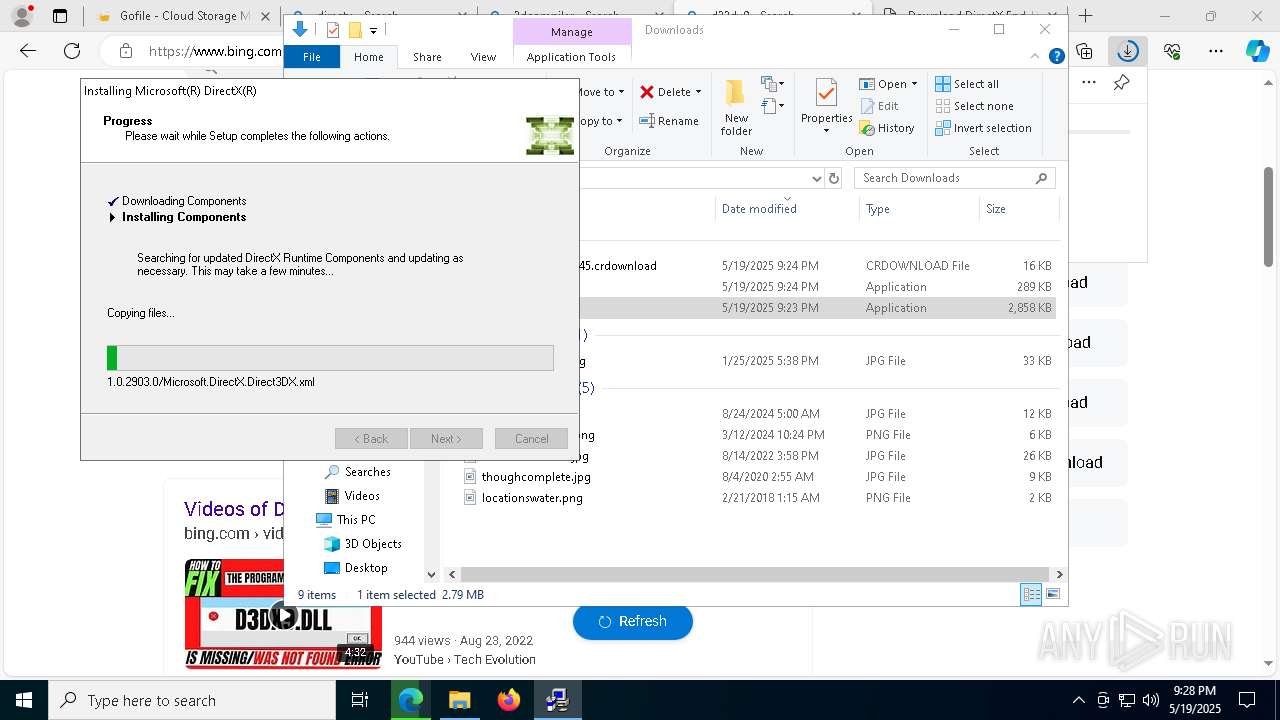The height and width of the screenshot is (720, 1280).
Task: Open the Delete dropdown arrow
Action: pyautogui.click(x=698, y=92)
